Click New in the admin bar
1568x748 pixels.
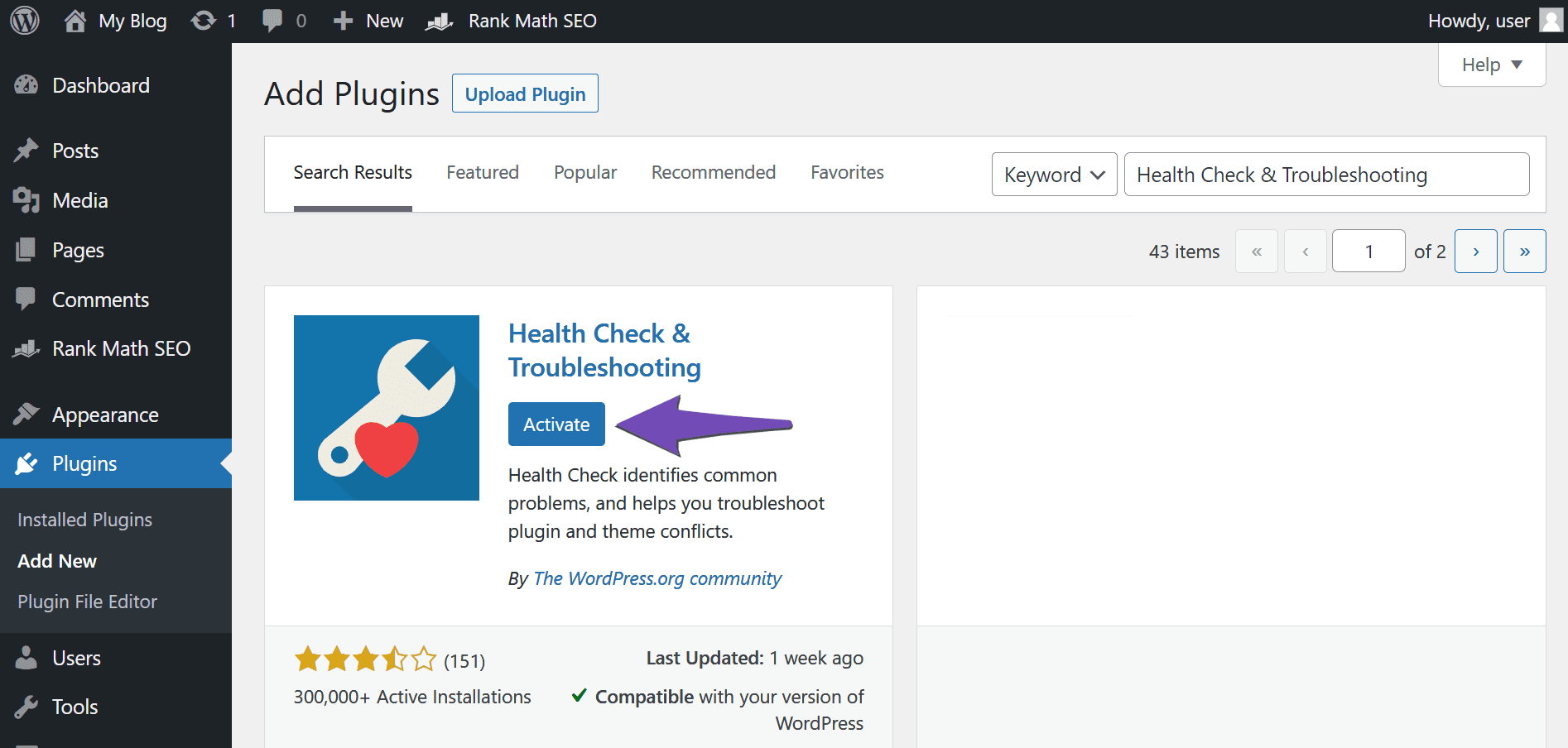[385, 21]
